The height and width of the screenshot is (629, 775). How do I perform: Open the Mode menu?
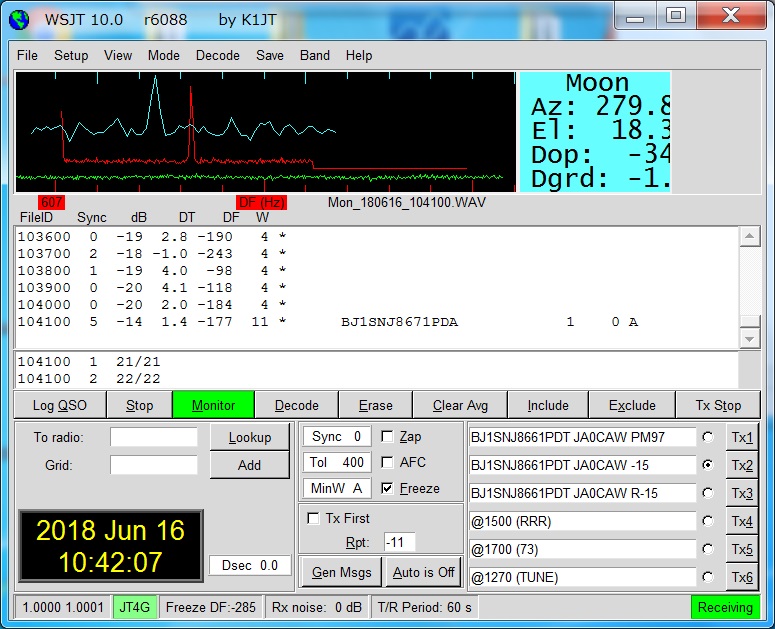point(164,55)
